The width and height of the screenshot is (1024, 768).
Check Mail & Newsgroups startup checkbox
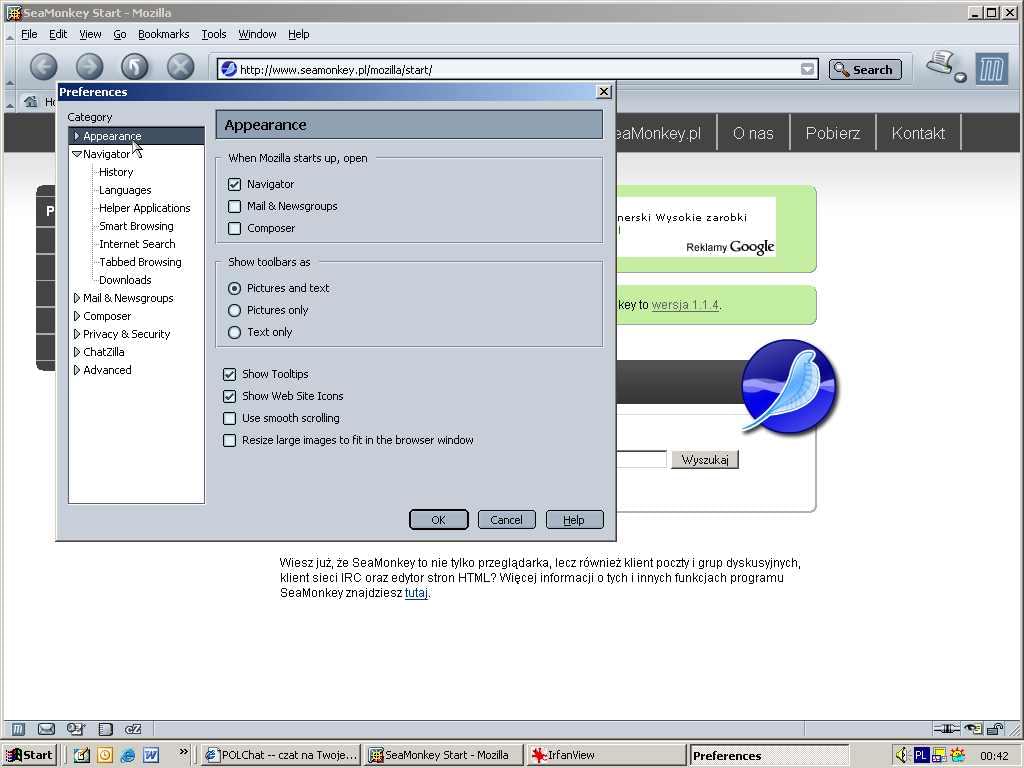(x=234, y=206)
